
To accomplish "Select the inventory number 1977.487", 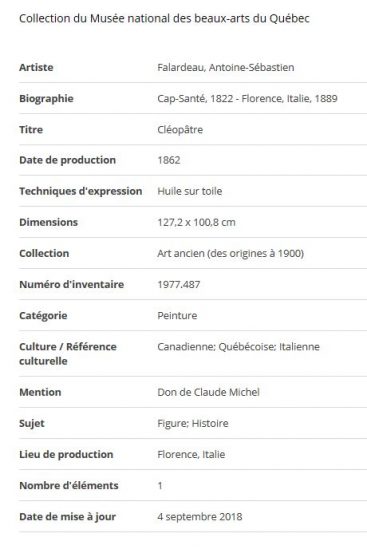I will point(179,284).
